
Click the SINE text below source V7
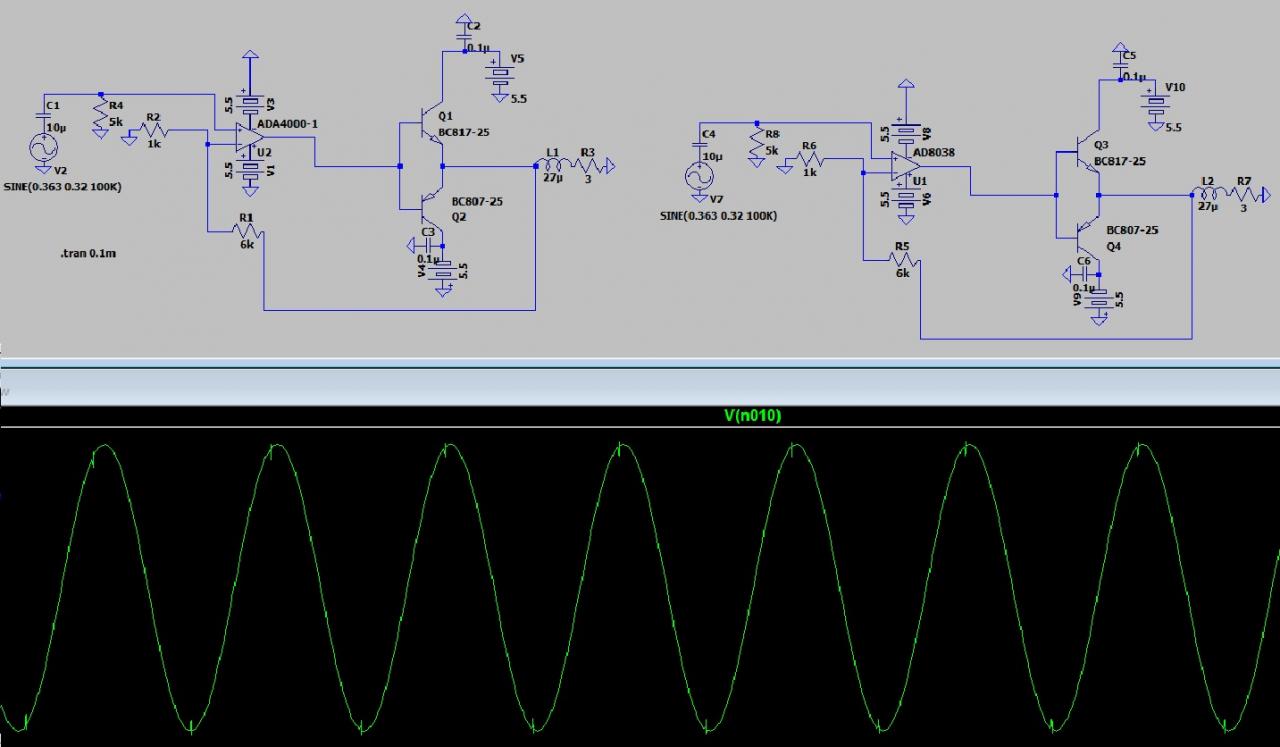point(718,216)
